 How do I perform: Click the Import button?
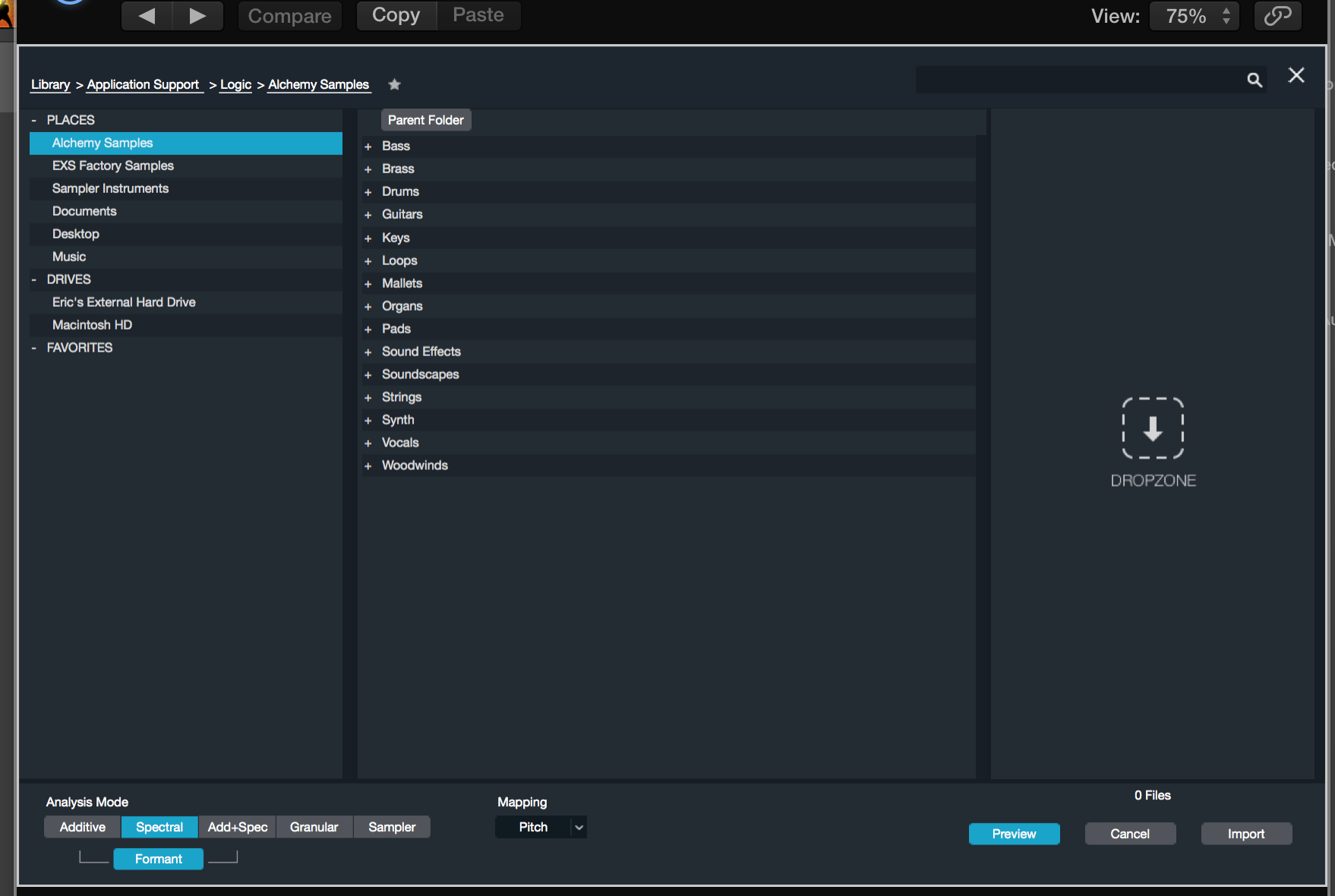pyautogui.click(x=1246, y=834)
